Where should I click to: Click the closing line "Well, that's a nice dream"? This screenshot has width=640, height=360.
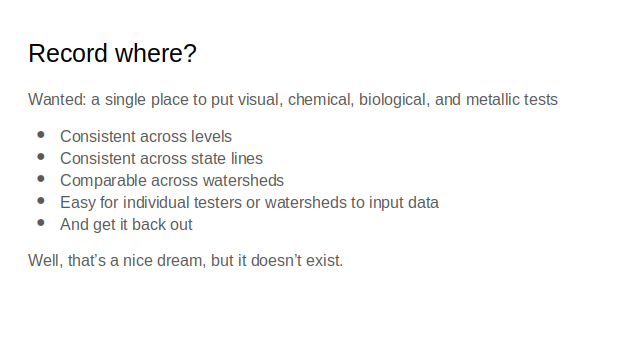[185, 260]
